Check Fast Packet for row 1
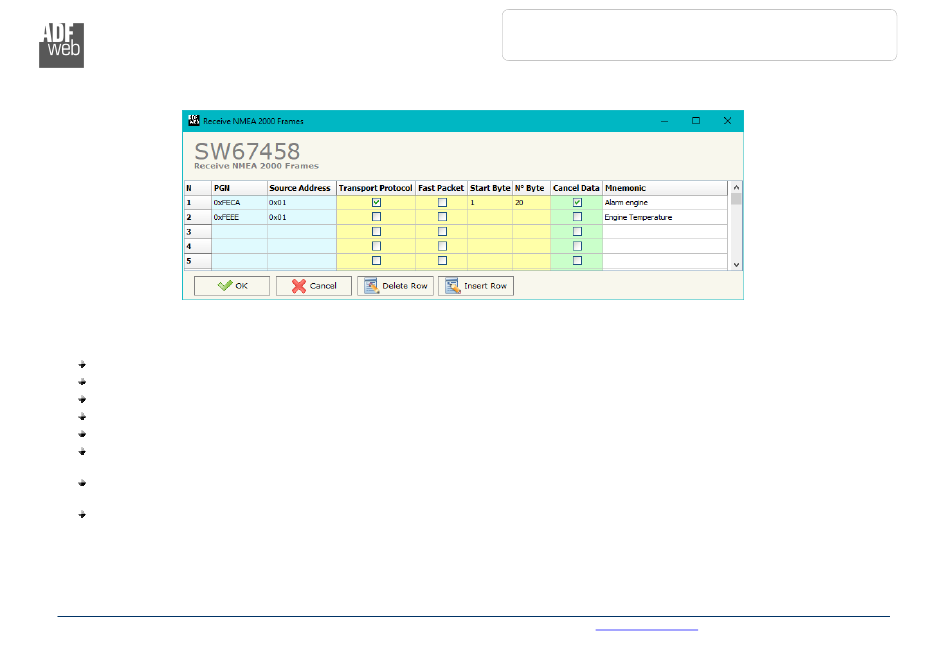Image resolution: width=950 pixels, height=667 pixels. tap(442, 202)
